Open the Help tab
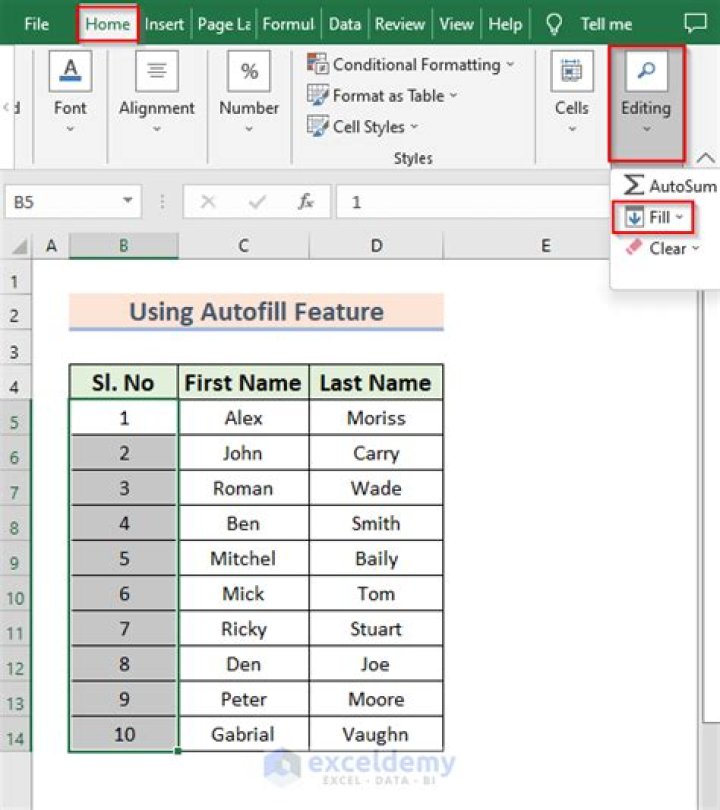This screenshot has width=720, height=810. tap(505, 24)
